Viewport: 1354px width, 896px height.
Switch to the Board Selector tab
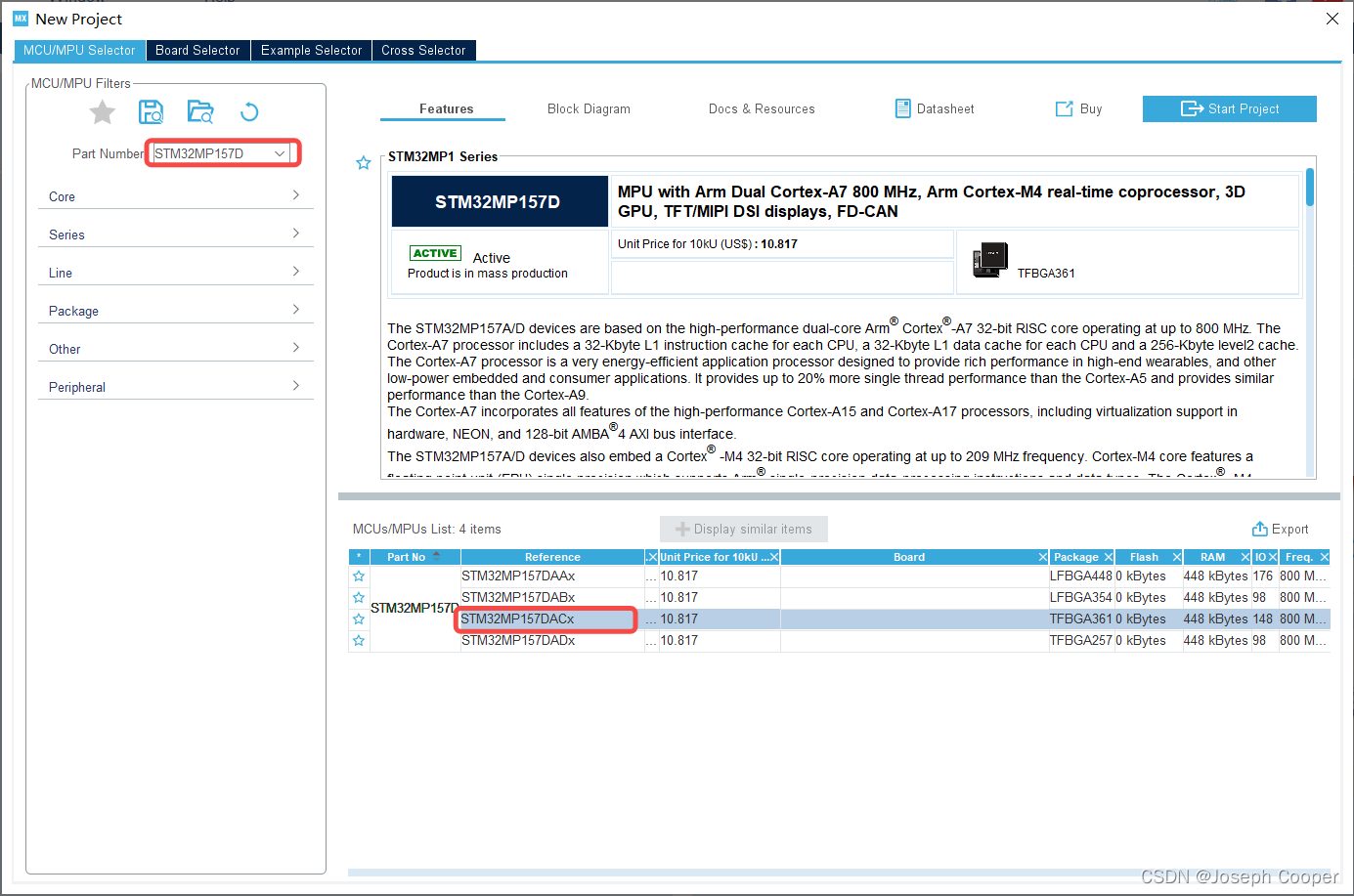coord(197,50)
